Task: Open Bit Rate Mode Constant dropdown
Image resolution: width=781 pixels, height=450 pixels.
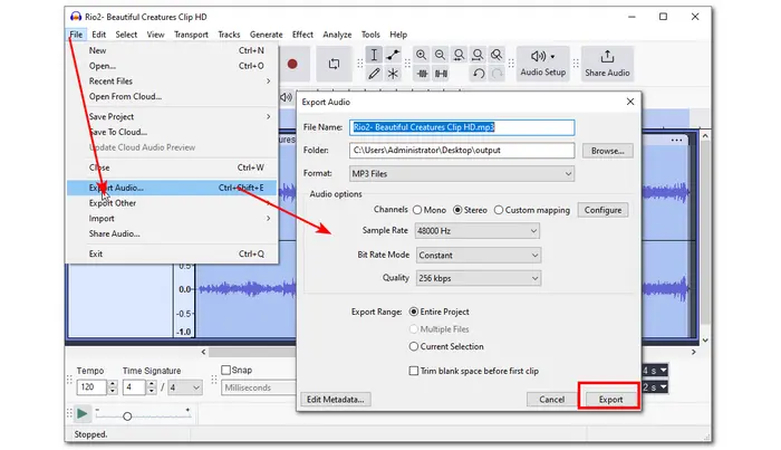Action: point(478,255)
